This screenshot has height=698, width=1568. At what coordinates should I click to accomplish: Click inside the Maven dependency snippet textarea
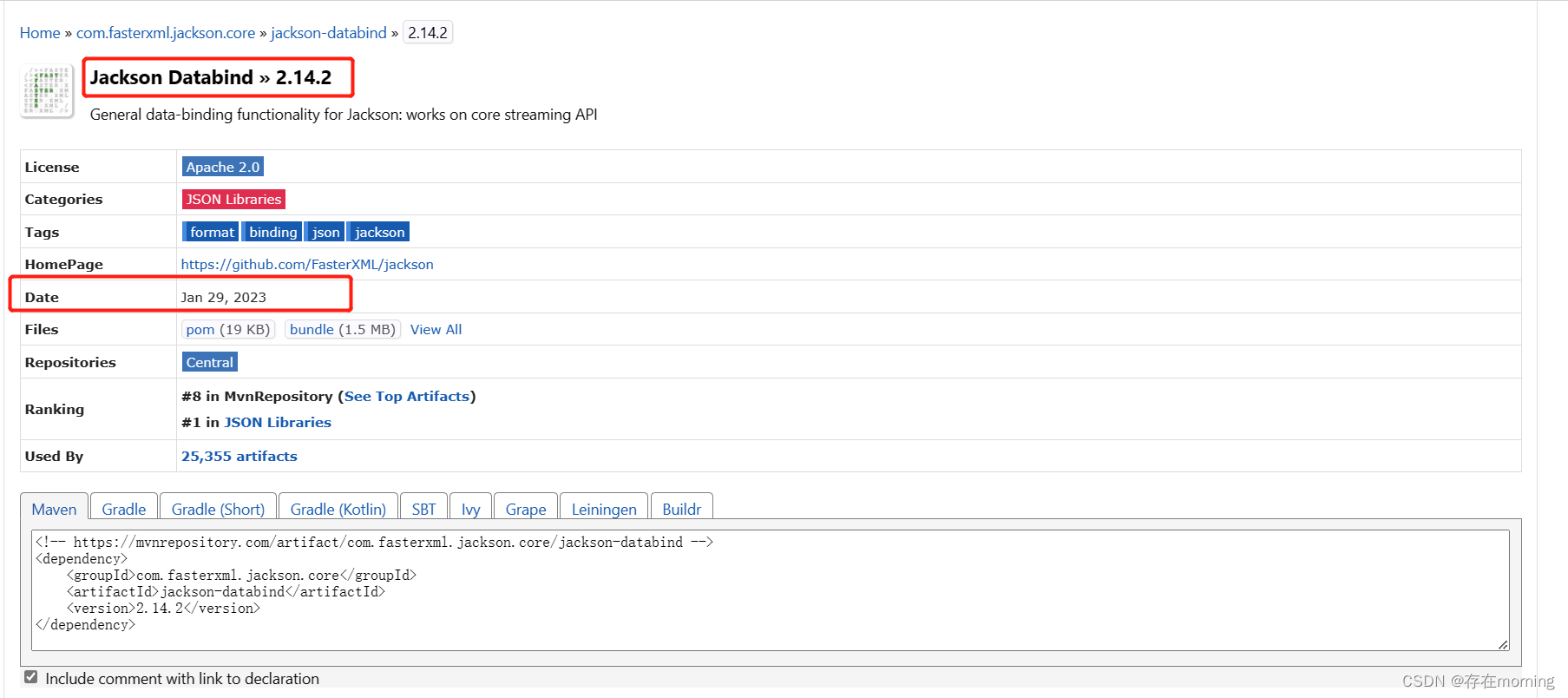(771, 590)
